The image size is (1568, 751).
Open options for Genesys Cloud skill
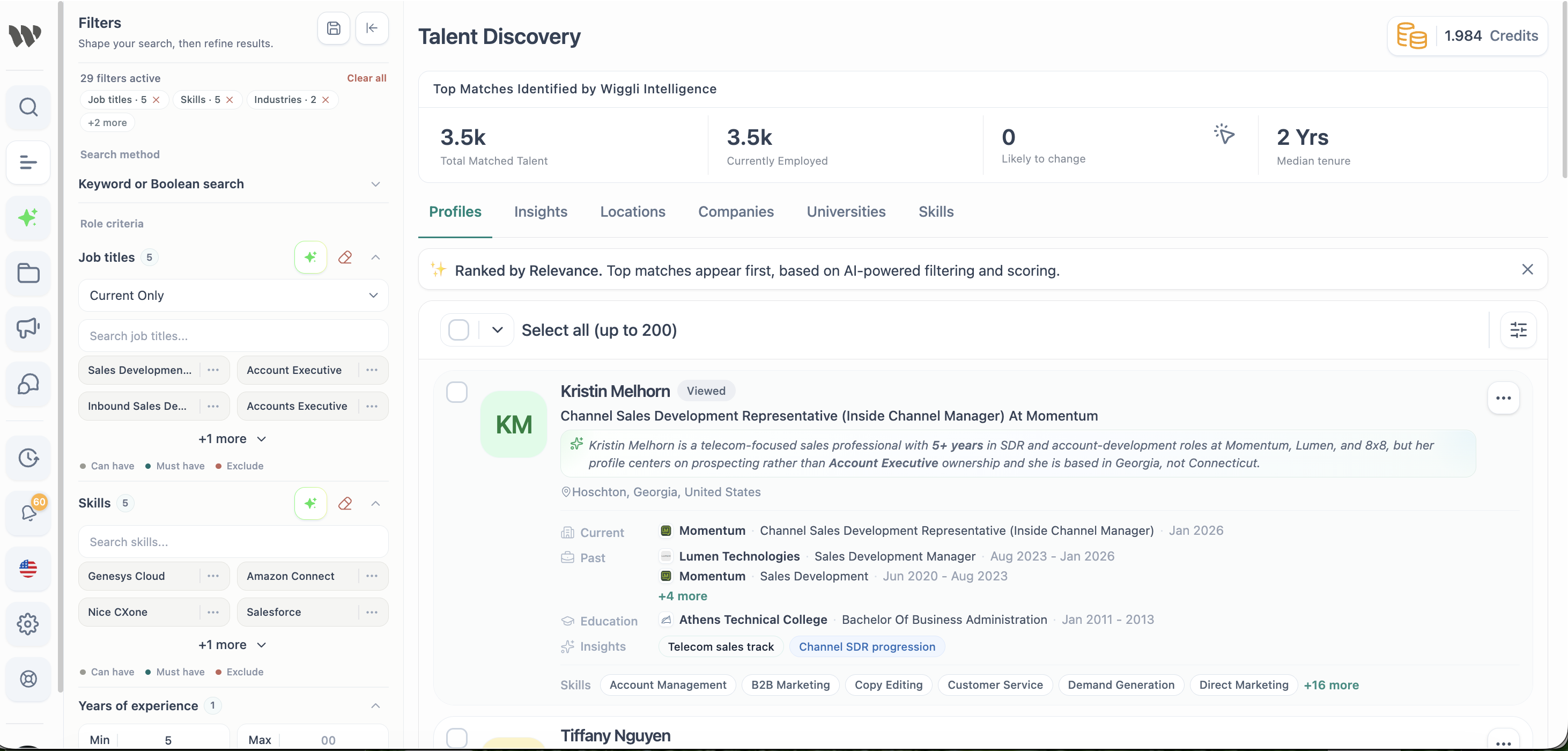(x=213, y=576)
